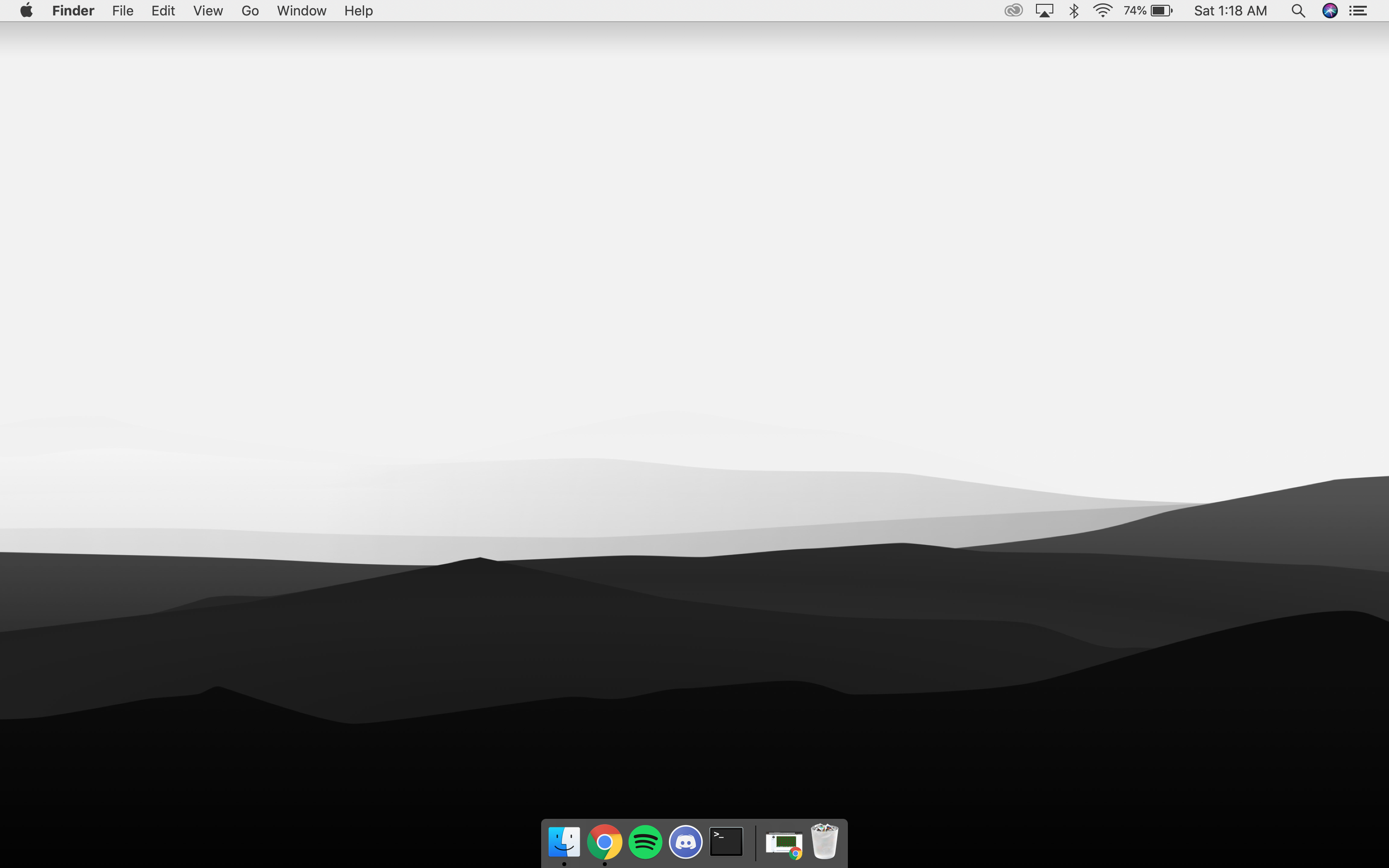Screen dimensions: 1389x868
Task: Launch Terminal from the dock
Action: 726,841
